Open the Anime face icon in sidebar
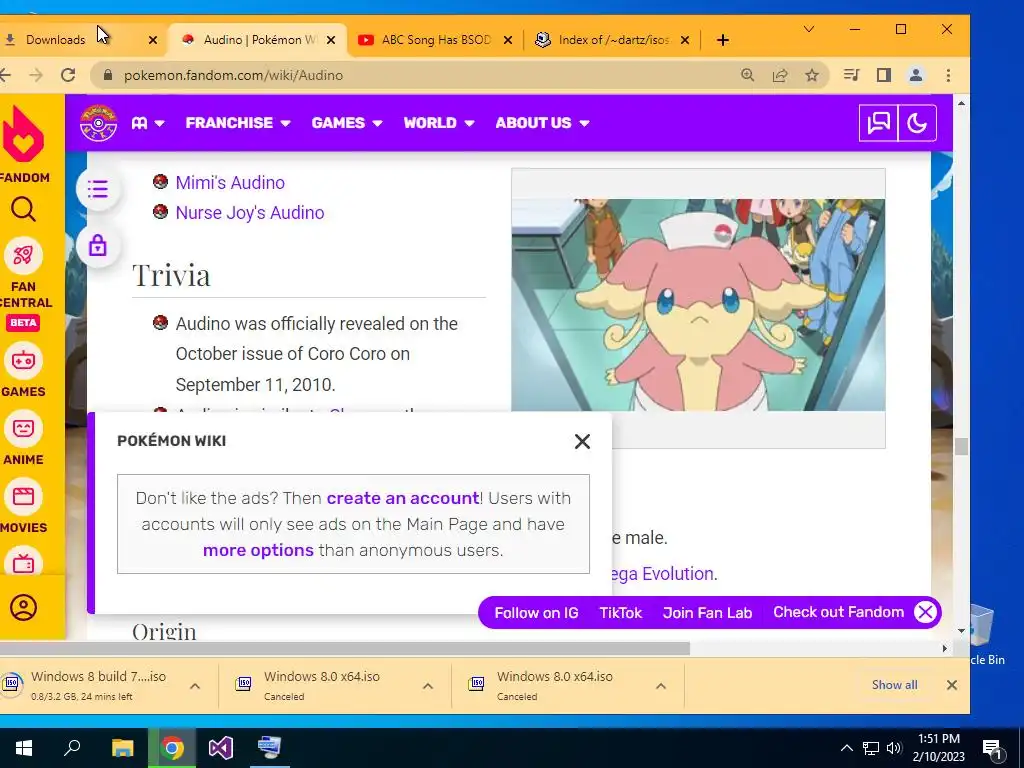The image size is (1024, 768). pyautogui.click(x=23, y=428)
